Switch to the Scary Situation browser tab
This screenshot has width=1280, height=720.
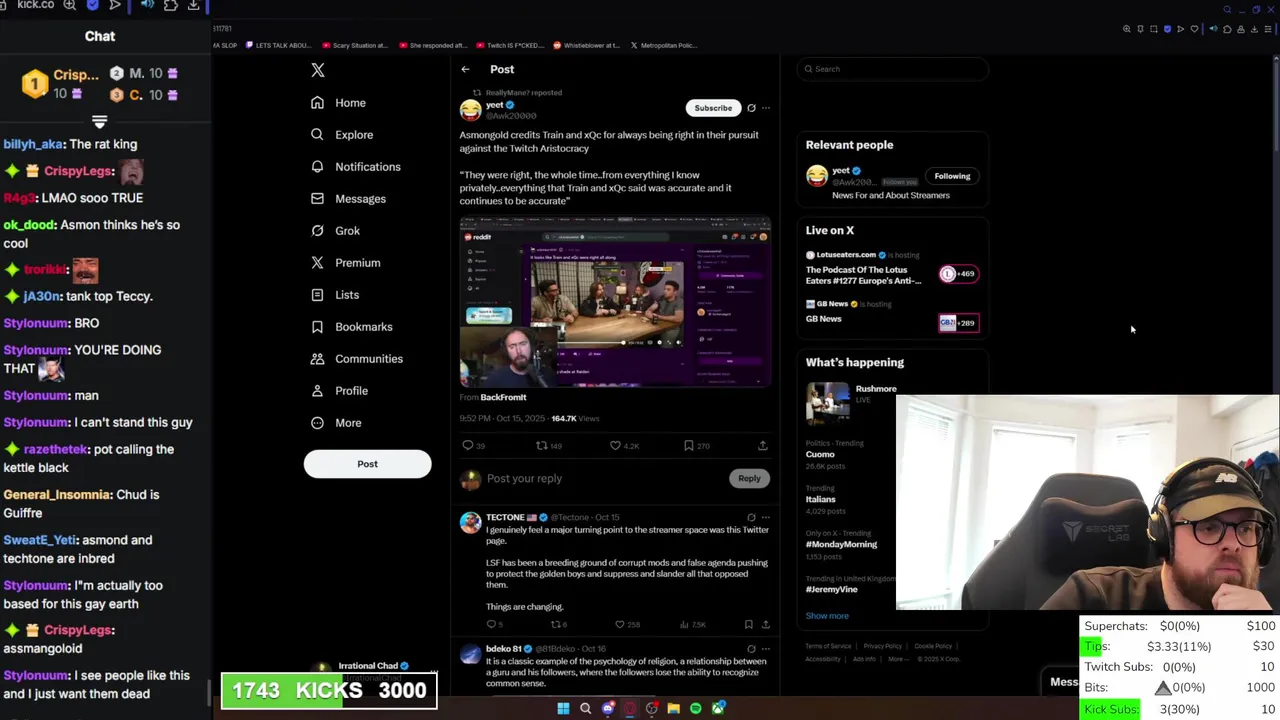357,45
